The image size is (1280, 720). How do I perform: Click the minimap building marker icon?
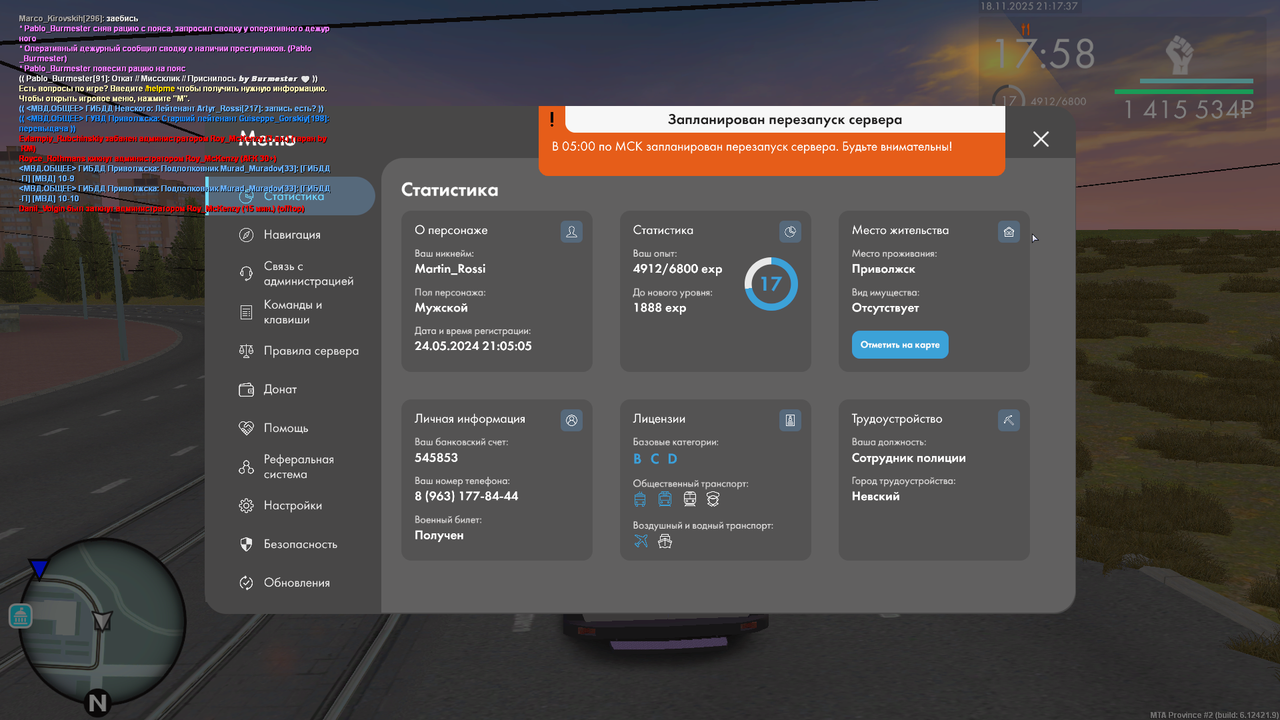pos(20,616)
